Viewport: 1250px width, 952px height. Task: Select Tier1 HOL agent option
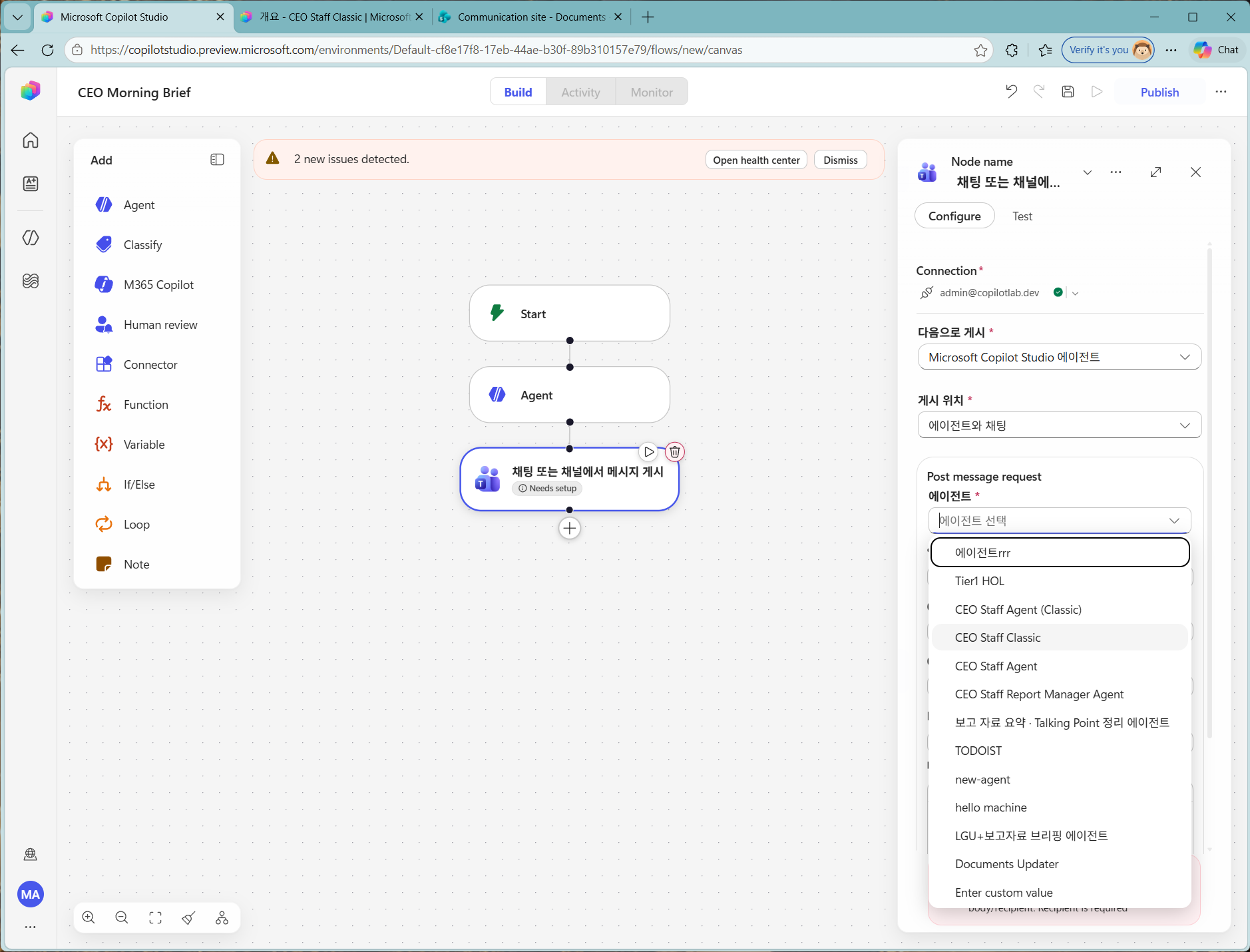click(x=1060, y=581)
